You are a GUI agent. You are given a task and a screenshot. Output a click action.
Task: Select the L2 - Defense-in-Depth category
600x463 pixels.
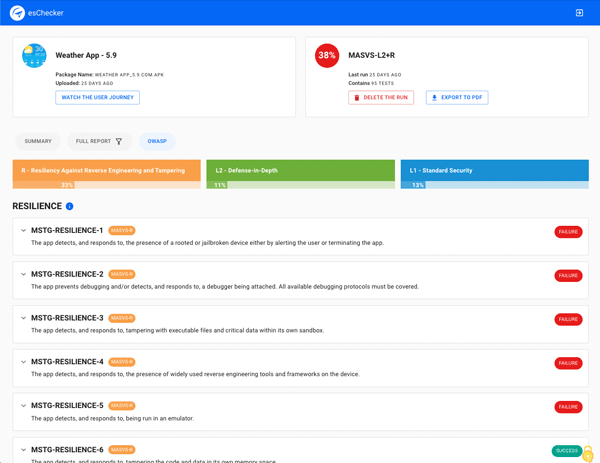[300, 170]
